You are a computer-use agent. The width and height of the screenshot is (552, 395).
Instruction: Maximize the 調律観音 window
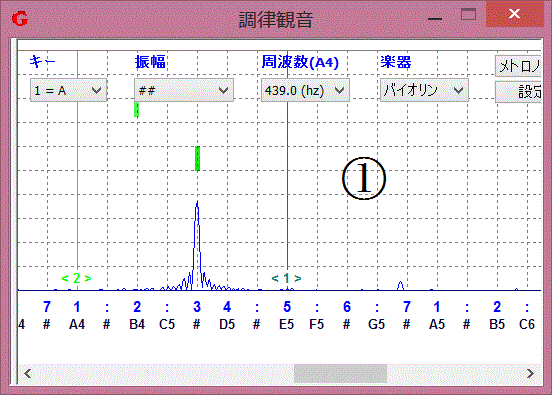point(468,15)
